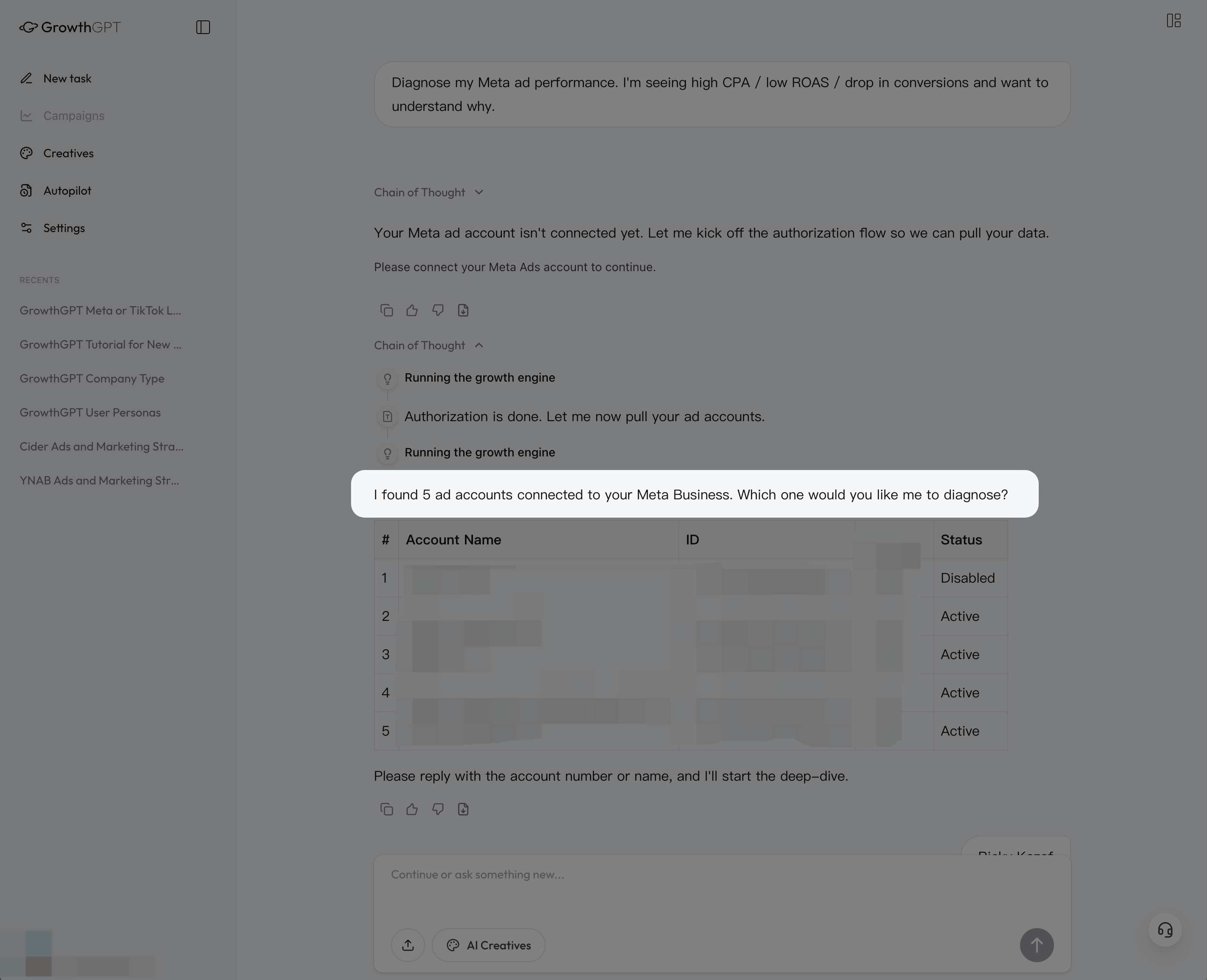
Task: Collapse the second Chain of Thought
Action: (x=428, y=346)
